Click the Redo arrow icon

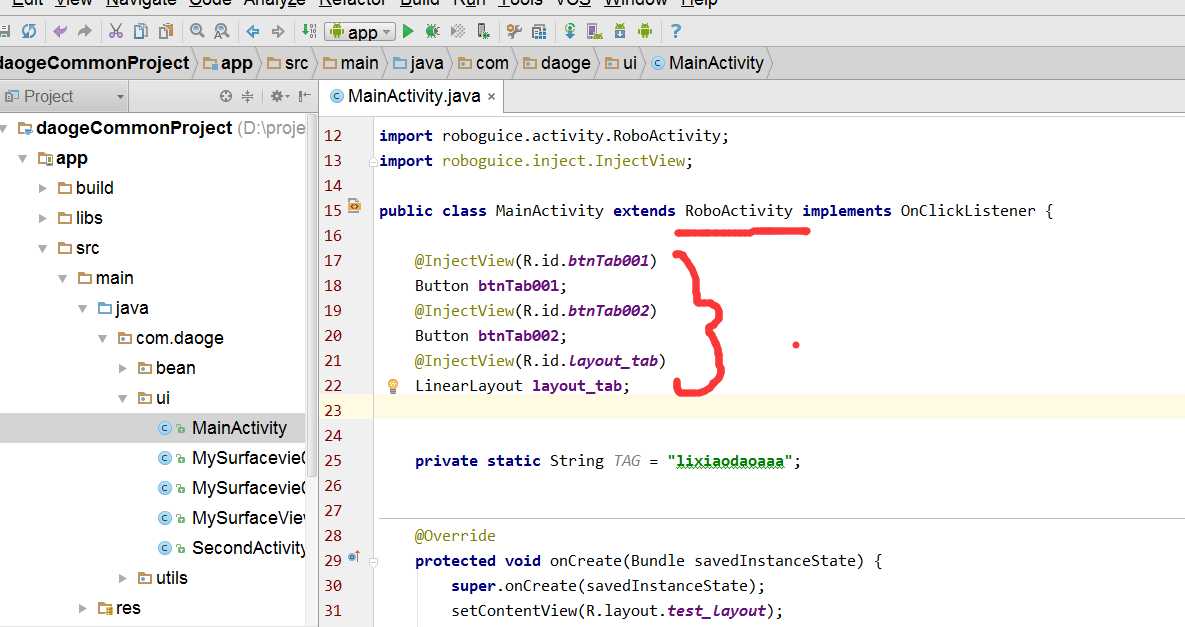click(85, 31)
